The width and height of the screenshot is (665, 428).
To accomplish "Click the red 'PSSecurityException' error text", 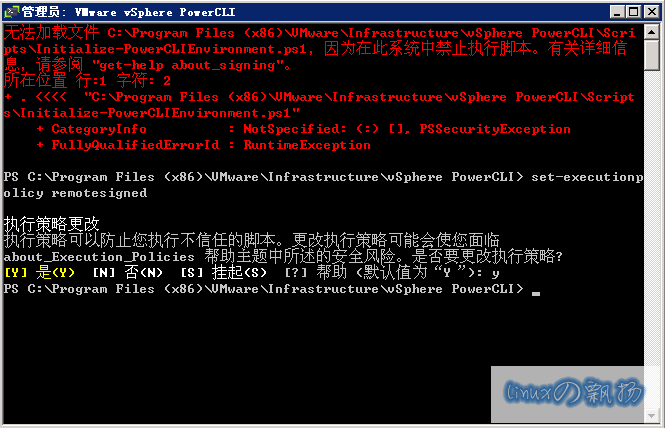I will tap(495, 129).
